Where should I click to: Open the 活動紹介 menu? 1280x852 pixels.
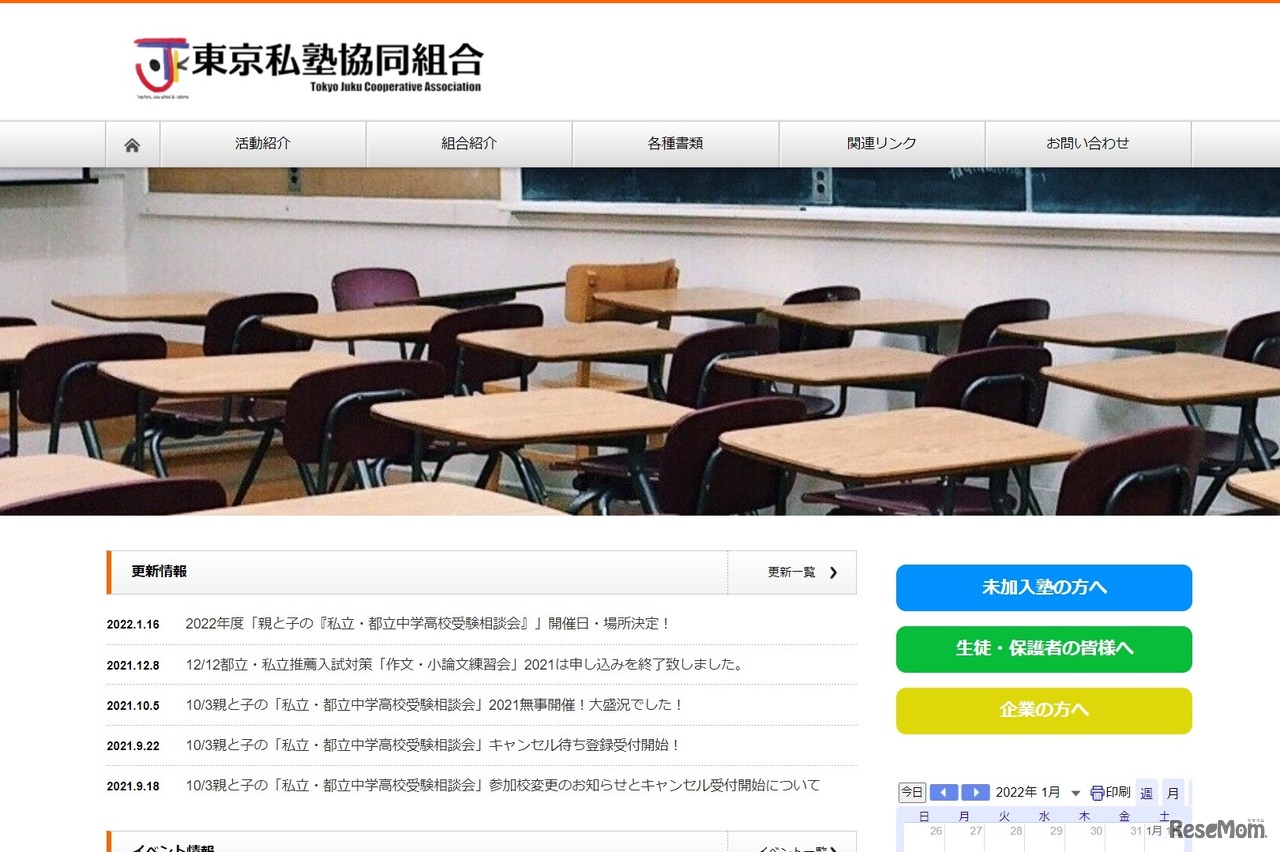click(x=263, y=144)
